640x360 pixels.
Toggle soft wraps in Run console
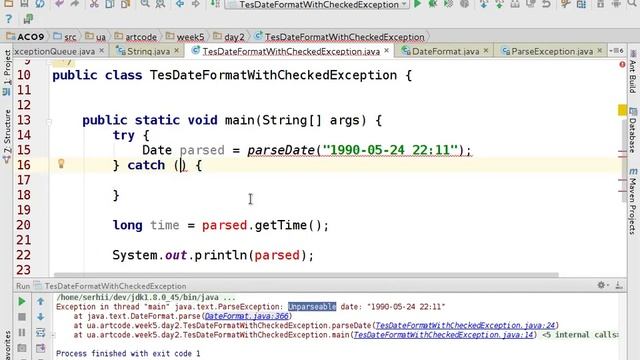40,332
